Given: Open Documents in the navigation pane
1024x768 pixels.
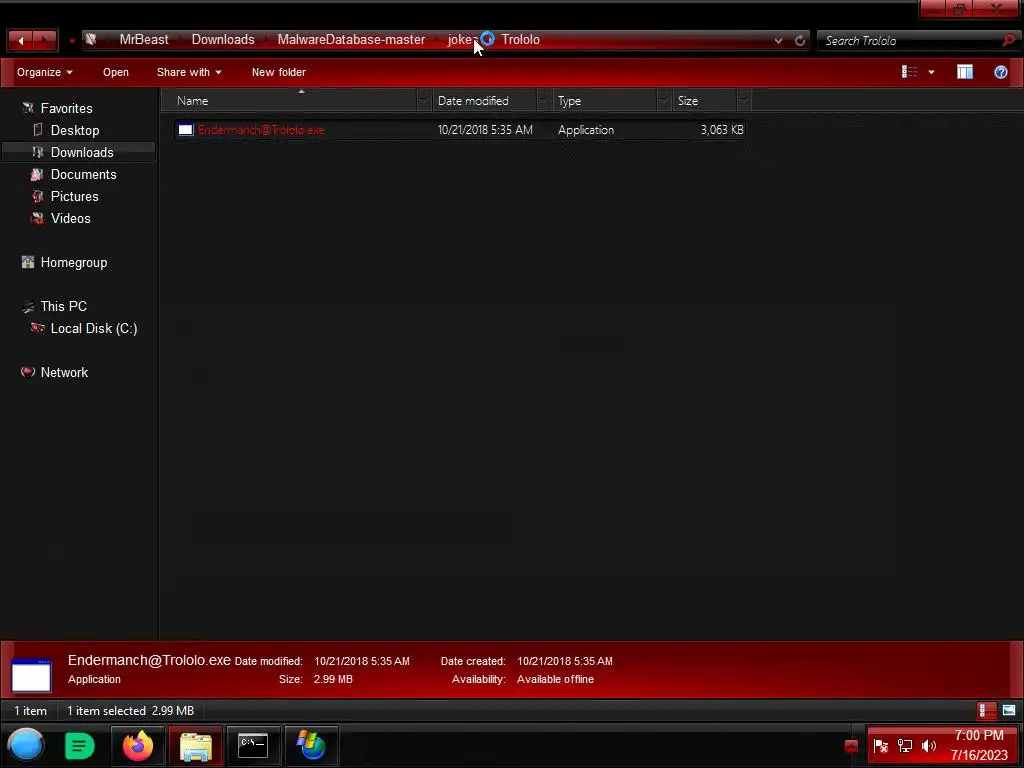Looking at the screenshot, I should tap(84, 174).
